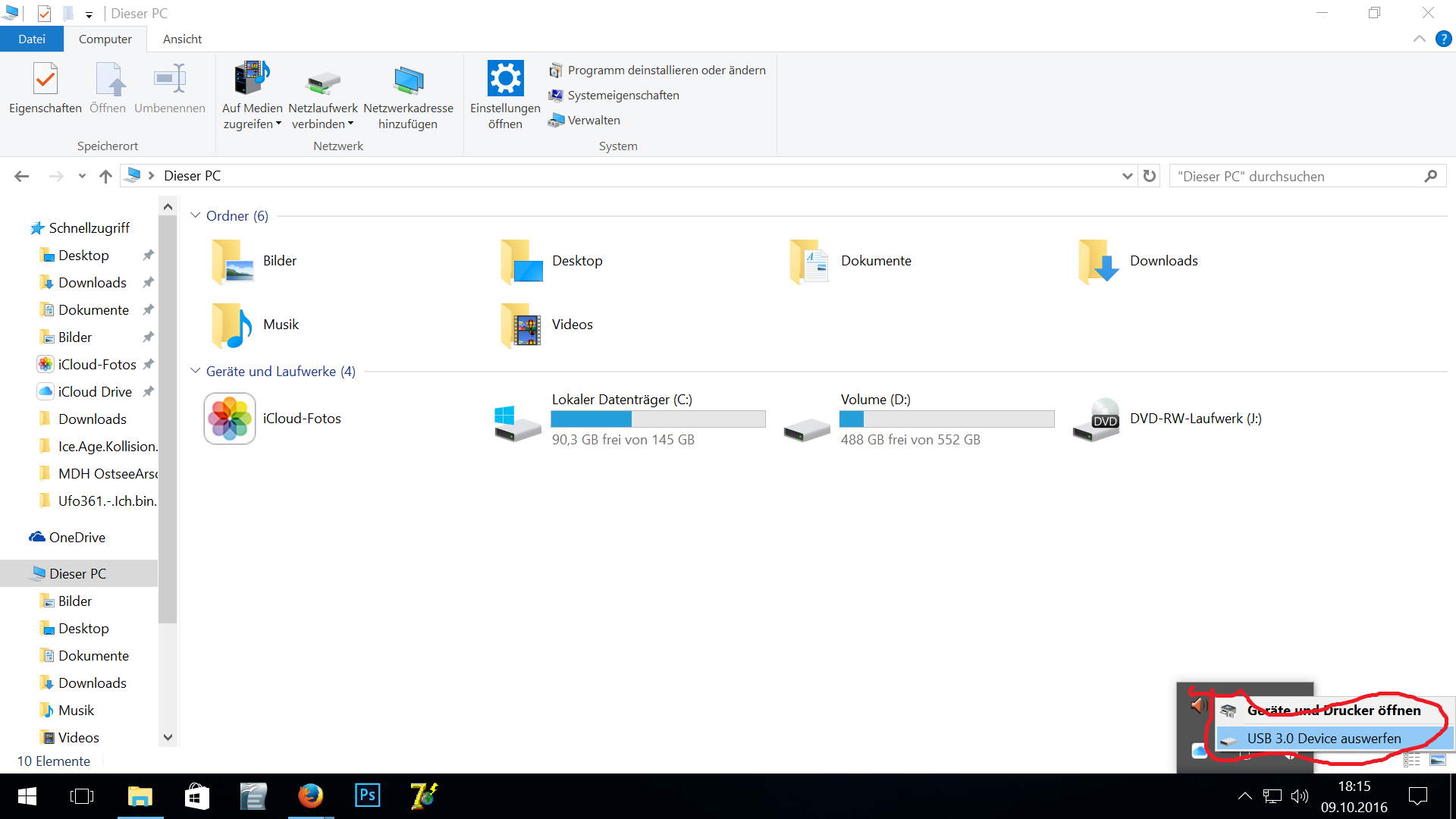Open Windows Store from the taskbar

[196, 796]
